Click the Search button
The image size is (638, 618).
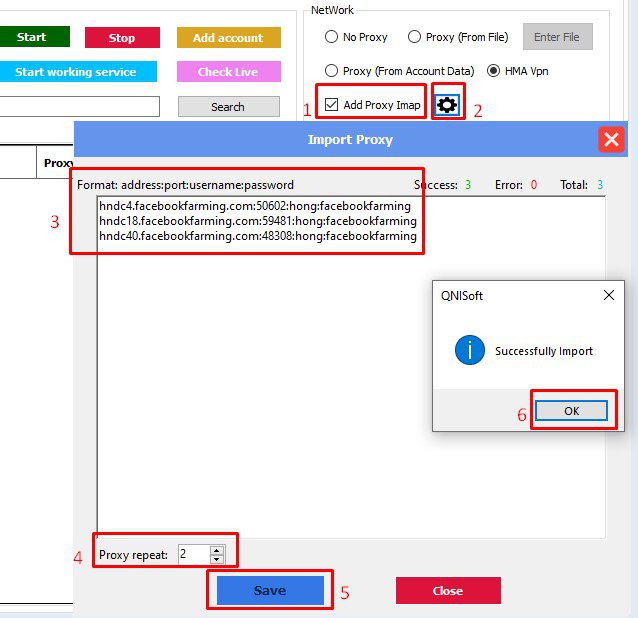(229, 107)
